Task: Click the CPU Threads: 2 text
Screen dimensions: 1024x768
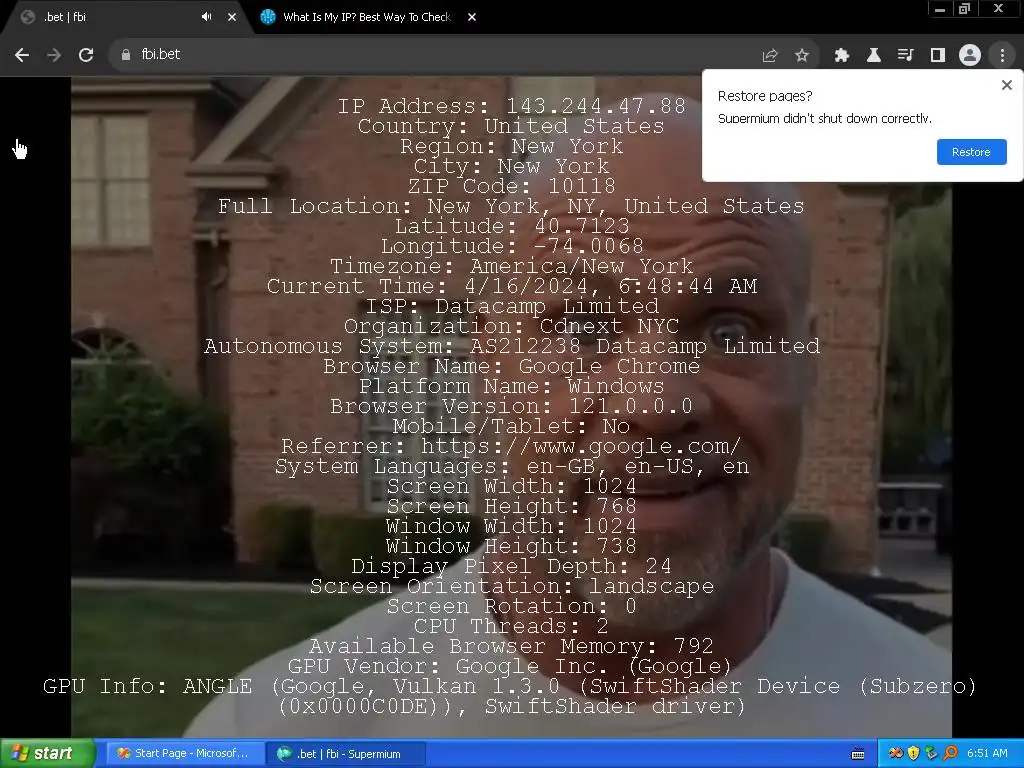Action: 511,626
